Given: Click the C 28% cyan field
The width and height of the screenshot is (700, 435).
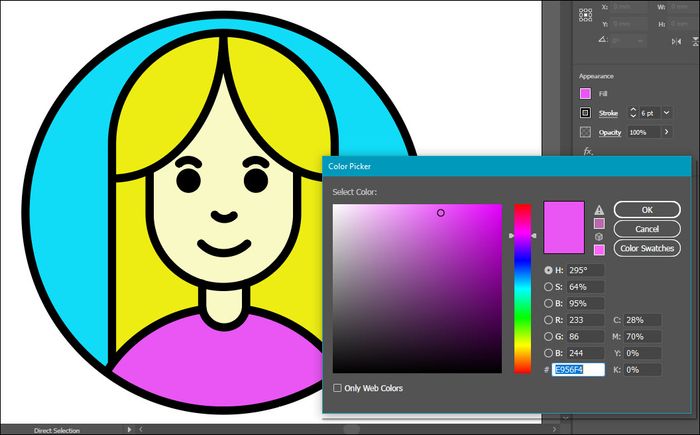Looking at the screenshot, I should [642, 320].
